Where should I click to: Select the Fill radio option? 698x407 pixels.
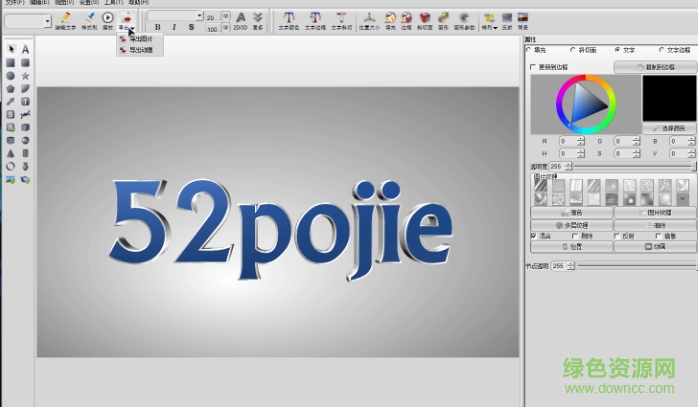click(529, 50)
